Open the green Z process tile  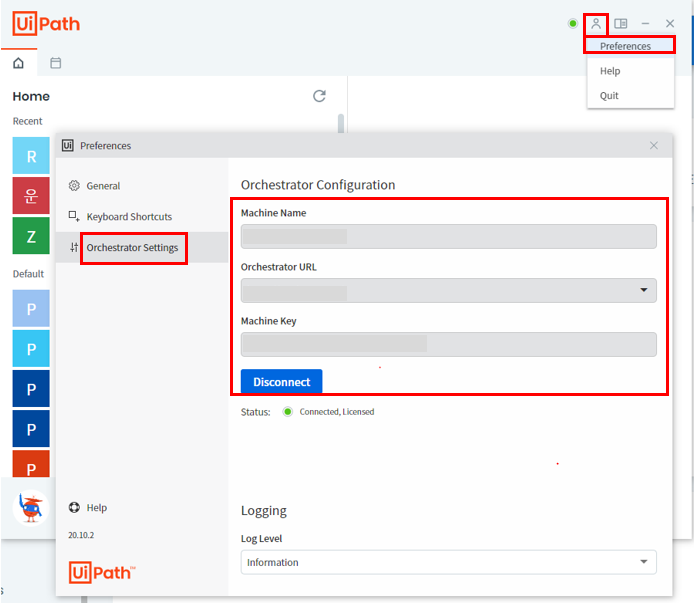tap(31, 236)
